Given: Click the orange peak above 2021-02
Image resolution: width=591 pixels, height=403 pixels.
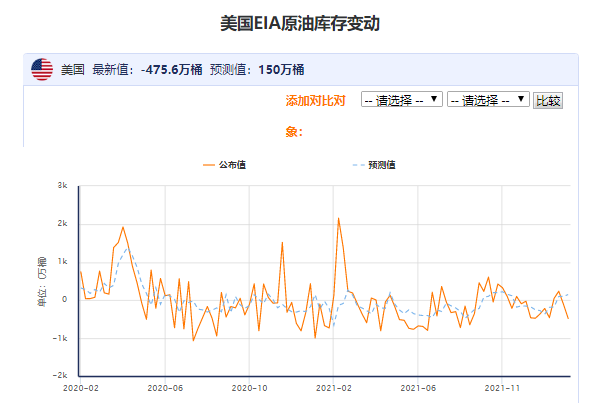Looking at the screenshot, I should pos(338,219).
